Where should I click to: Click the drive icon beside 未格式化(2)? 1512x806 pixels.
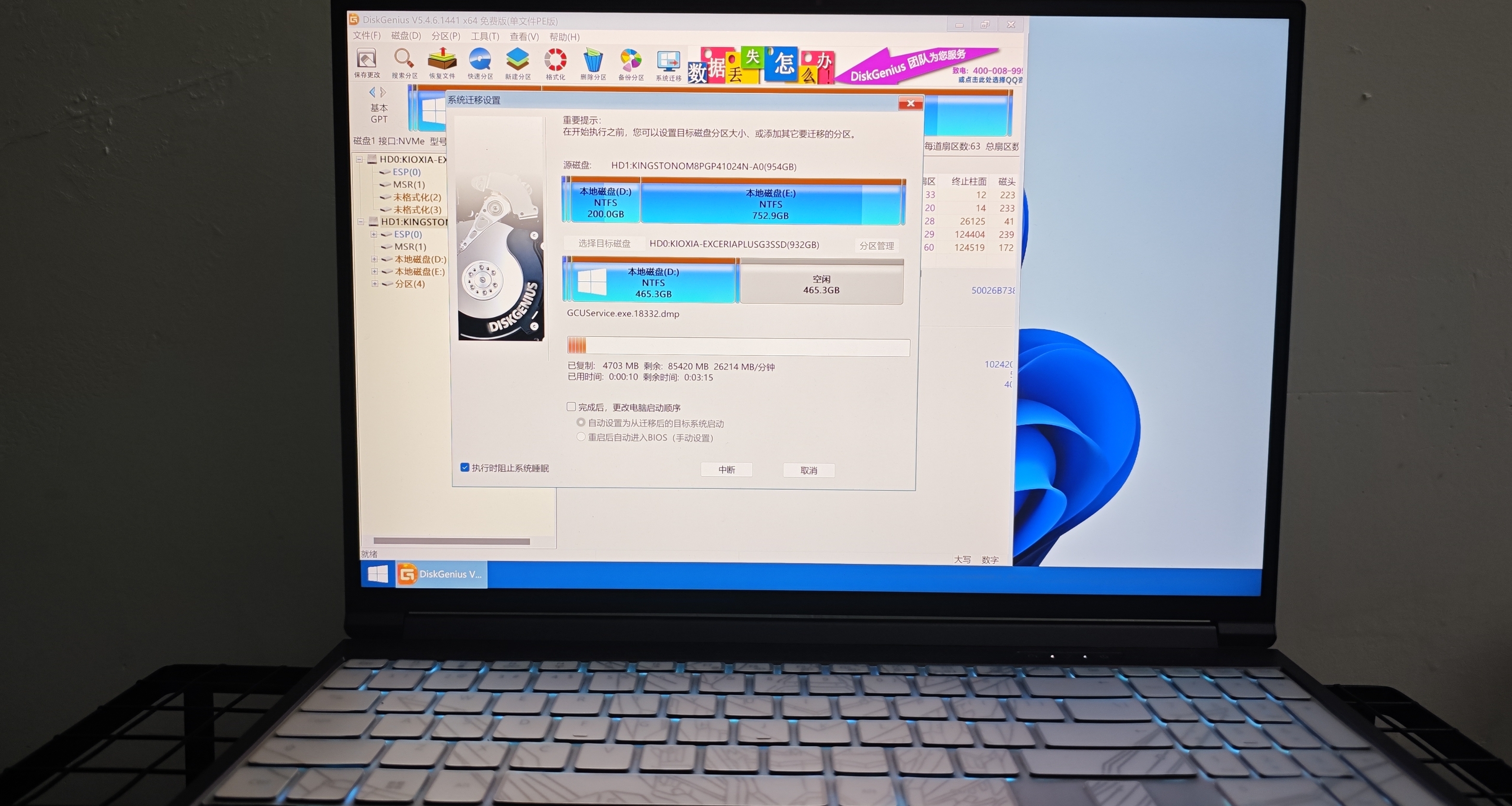[x=386, y=197]
